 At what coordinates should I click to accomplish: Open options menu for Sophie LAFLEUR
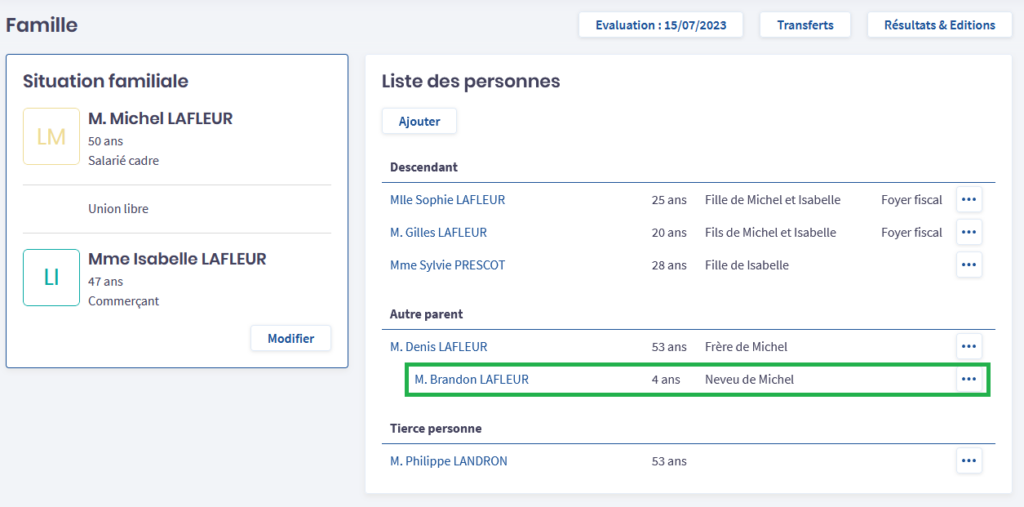968,200
